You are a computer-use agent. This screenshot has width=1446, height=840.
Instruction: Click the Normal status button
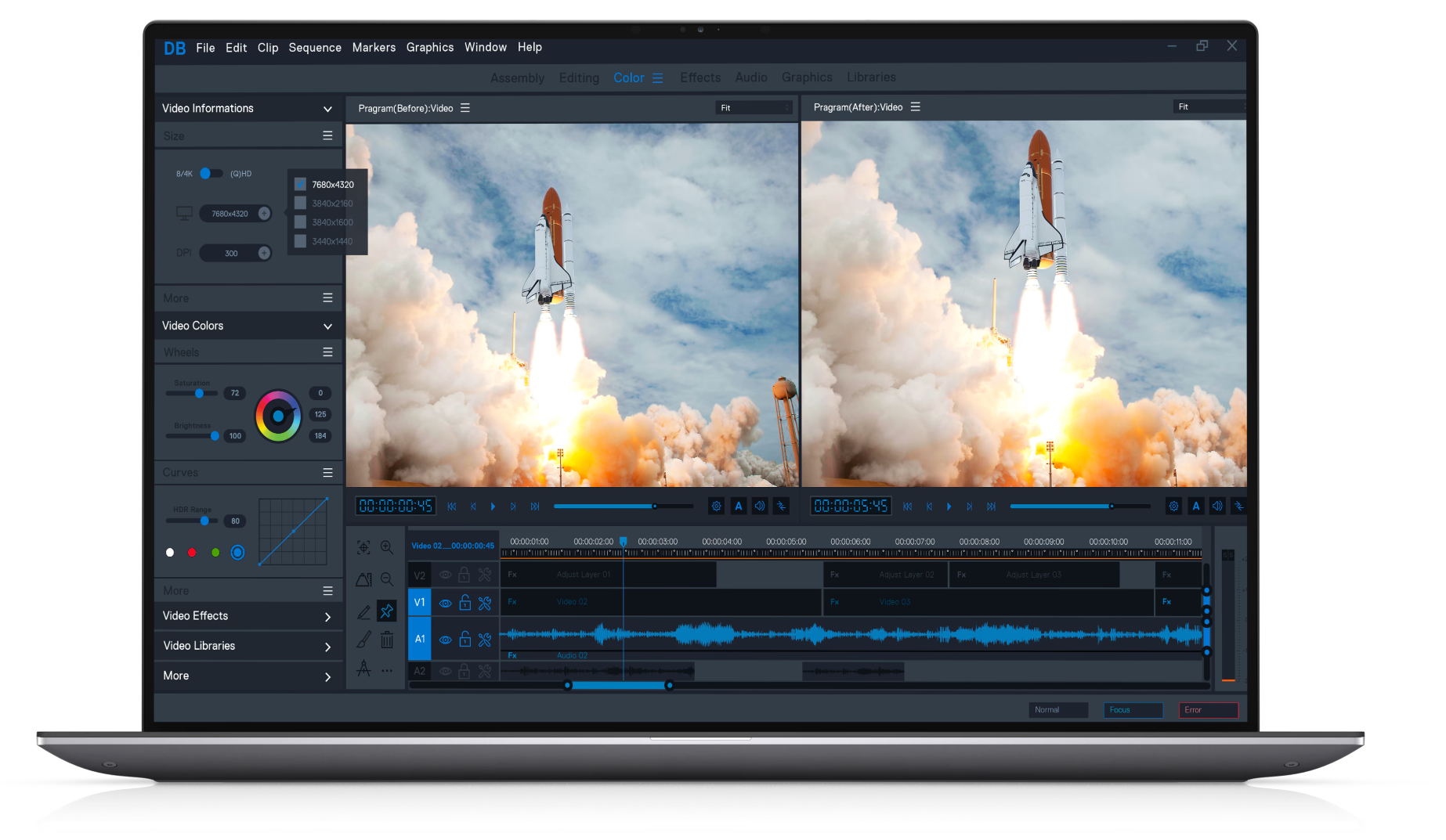click(x=1058, y=710)
